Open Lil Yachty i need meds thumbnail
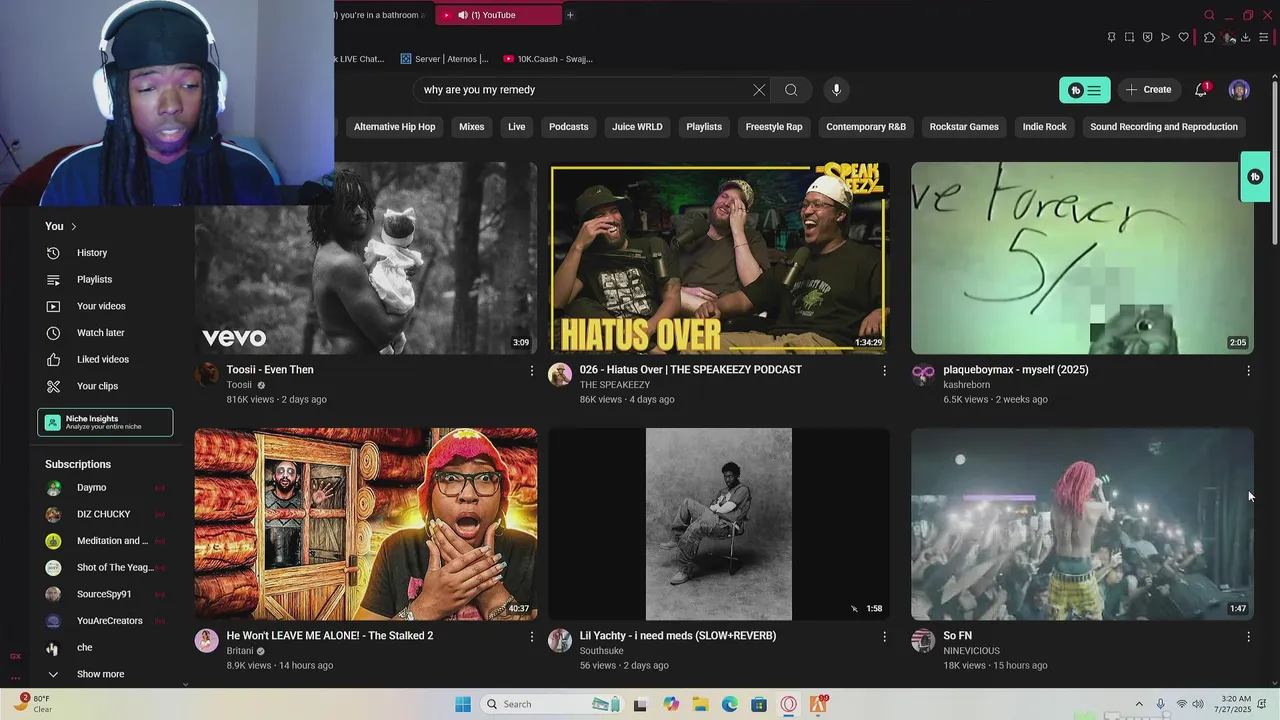The height and width of the screenshot is (720, 1280). (x=719, y=524)
